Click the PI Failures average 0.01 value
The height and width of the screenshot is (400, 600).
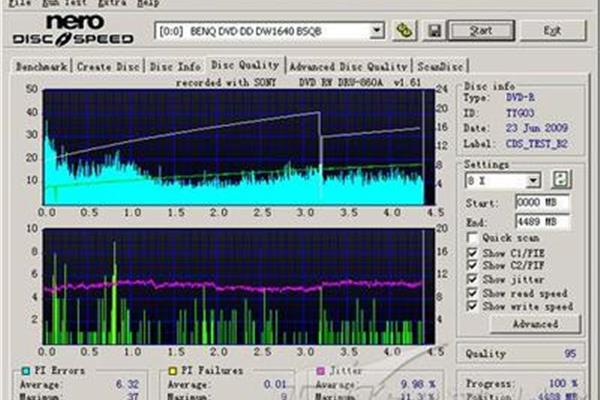click(275, 384)
